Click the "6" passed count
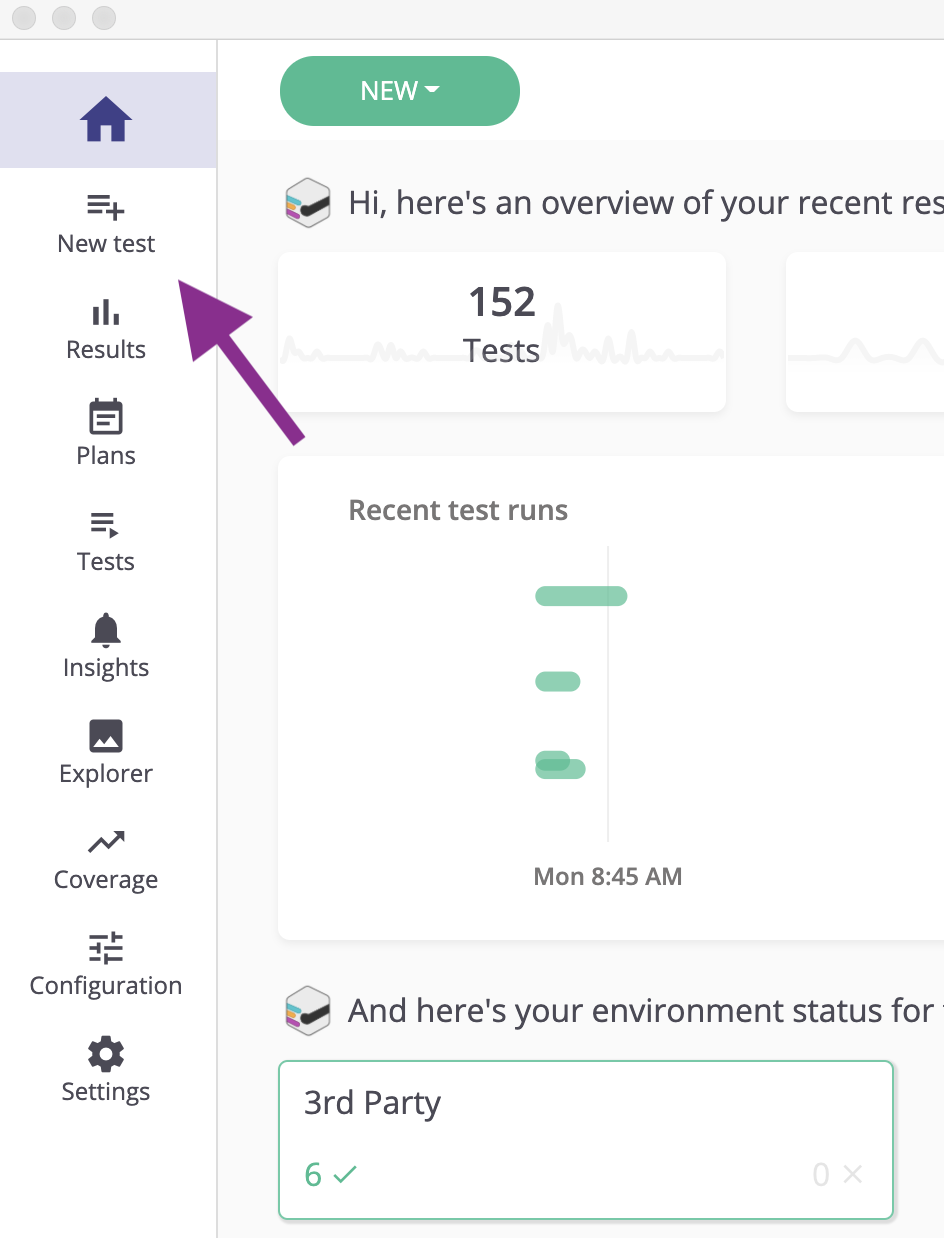The width and height of the screenshot is (944, 1238). pos(313,1174)
